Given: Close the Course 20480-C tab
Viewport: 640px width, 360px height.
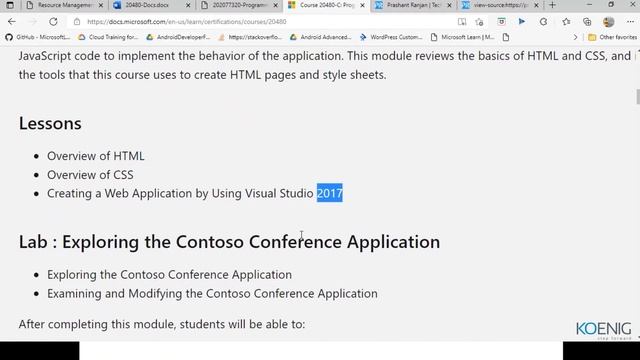Looking at the screenshot, I should pyautogui.click(x=362, y=5).
